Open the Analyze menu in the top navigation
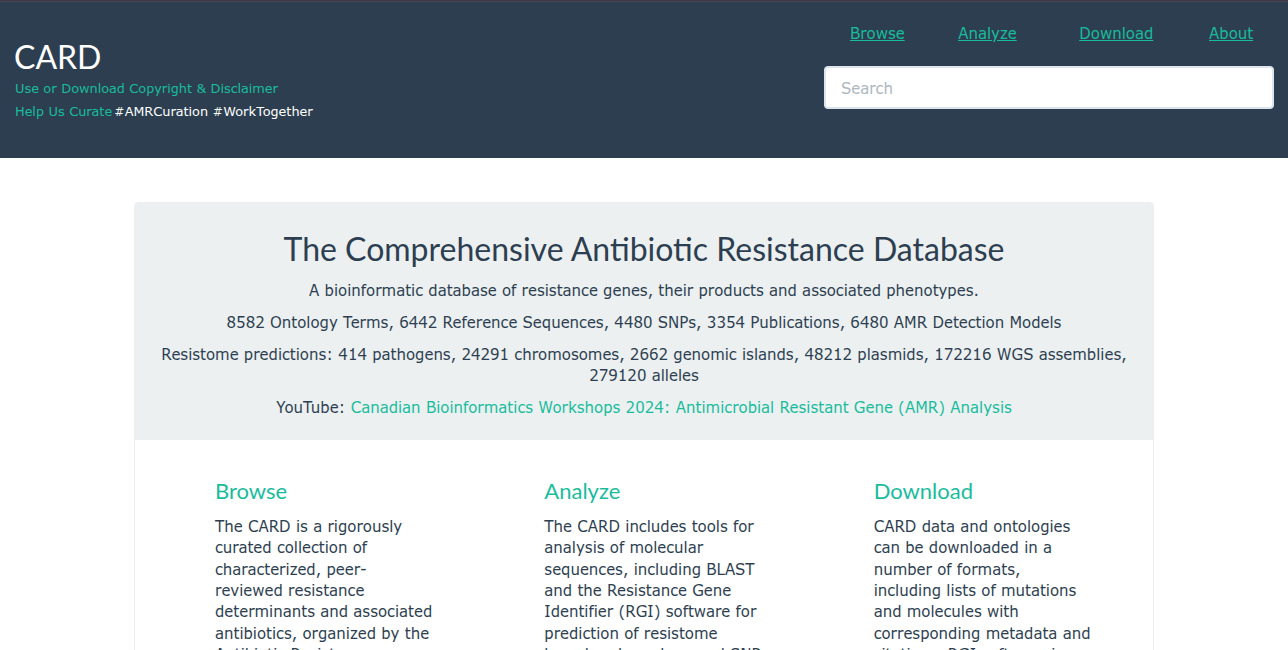The image size is (1288, 650). [987, 33]
